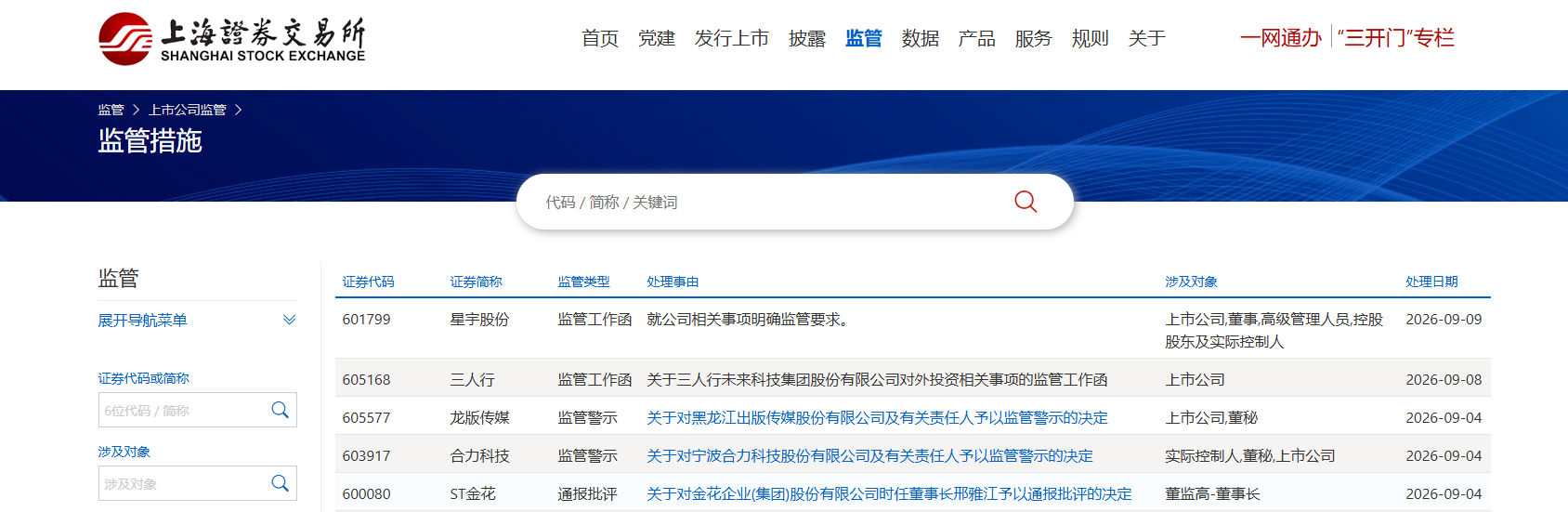The width and height of the screenshot is (1568, 512).
Task: Open the 数据 navigation item
Action: (921, 38)
